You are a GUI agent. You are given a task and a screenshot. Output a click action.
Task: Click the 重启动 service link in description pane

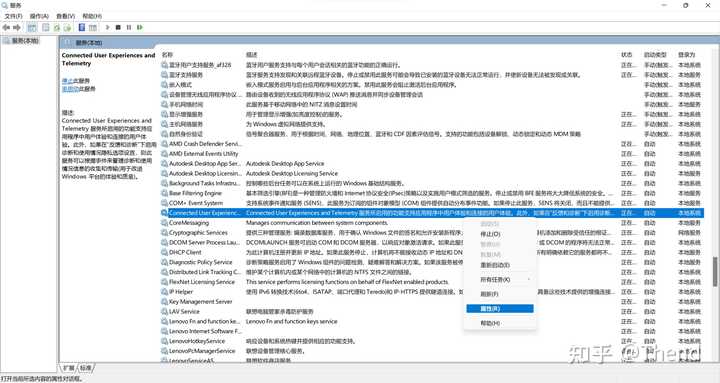pos(70,89)
